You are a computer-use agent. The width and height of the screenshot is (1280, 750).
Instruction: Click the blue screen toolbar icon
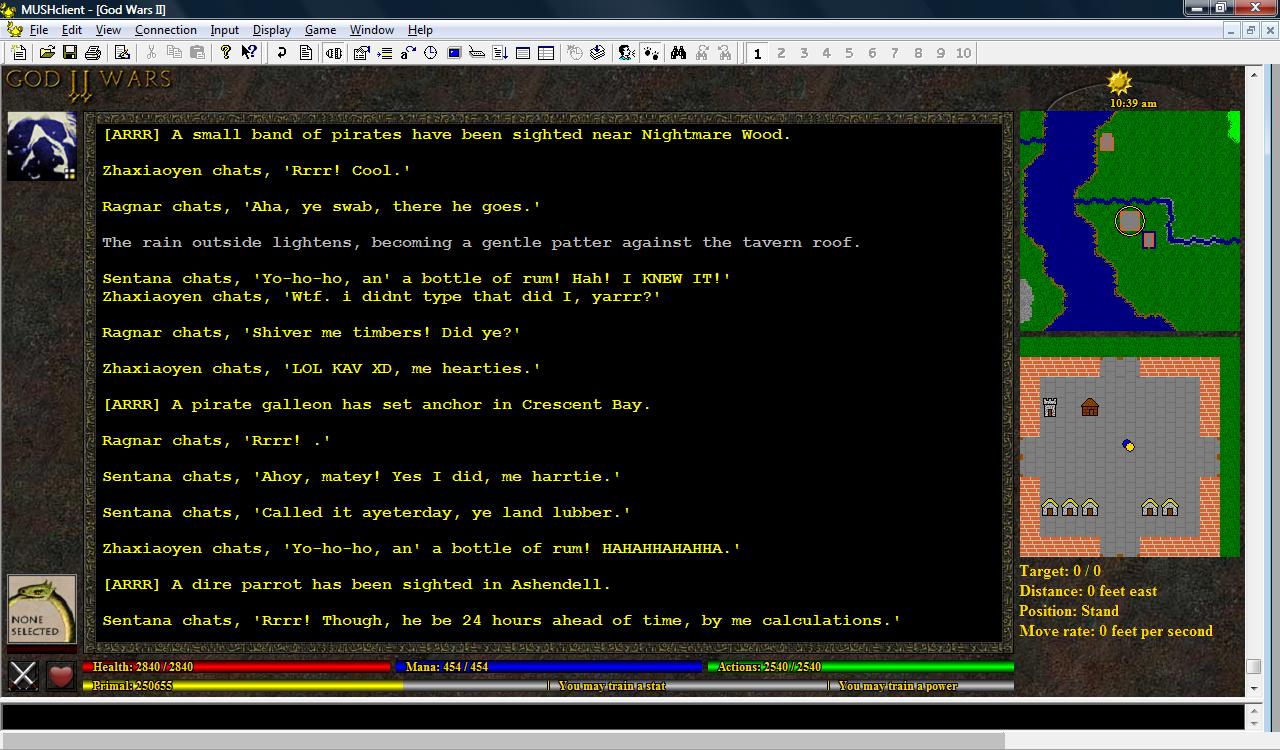[454, 53]
